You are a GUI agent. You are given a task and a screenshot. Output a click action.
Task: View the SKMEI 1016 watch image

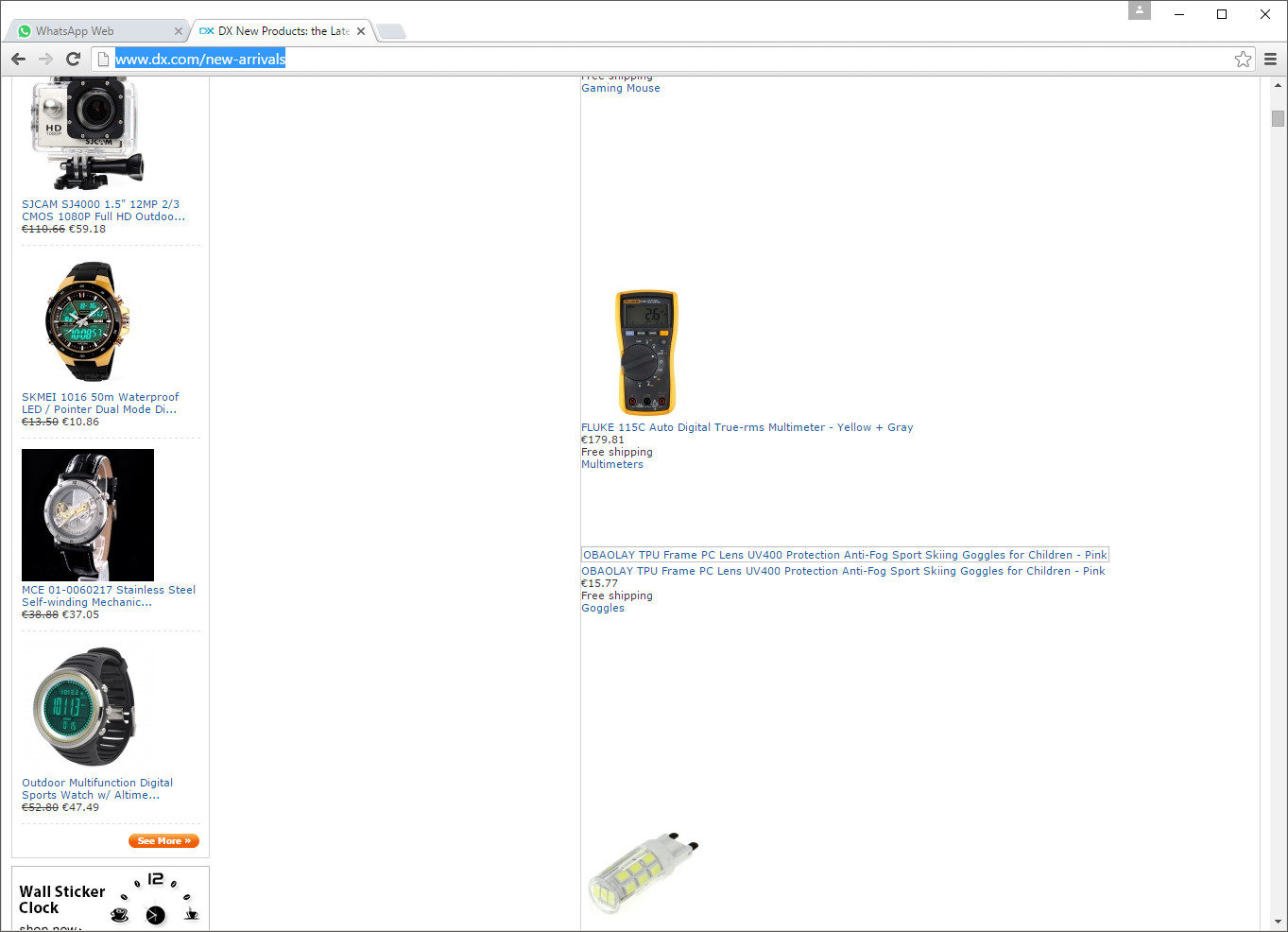(x=88, y=321)
